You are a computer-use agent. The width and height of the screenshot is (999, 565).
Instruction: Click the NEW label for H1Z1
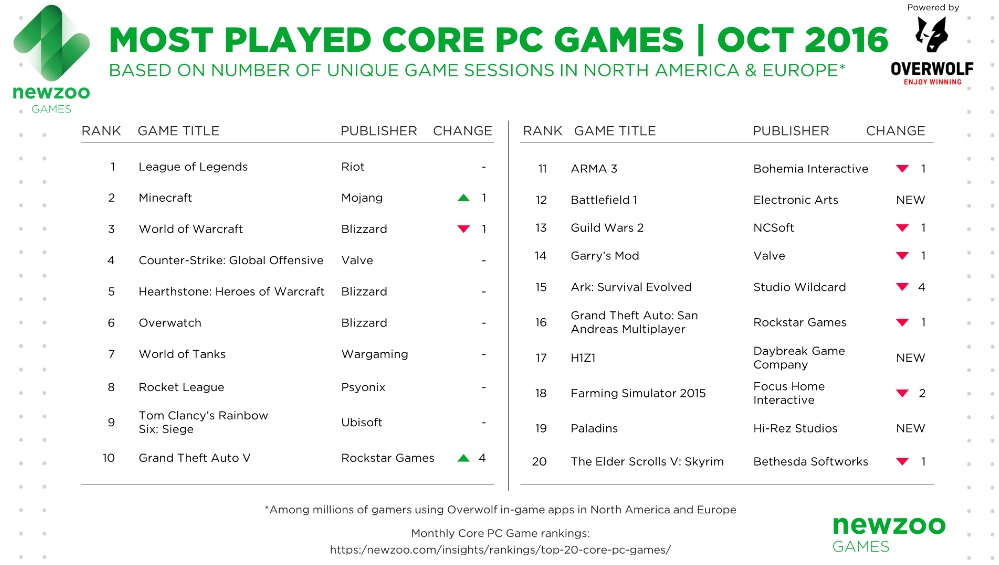[910, 358]
